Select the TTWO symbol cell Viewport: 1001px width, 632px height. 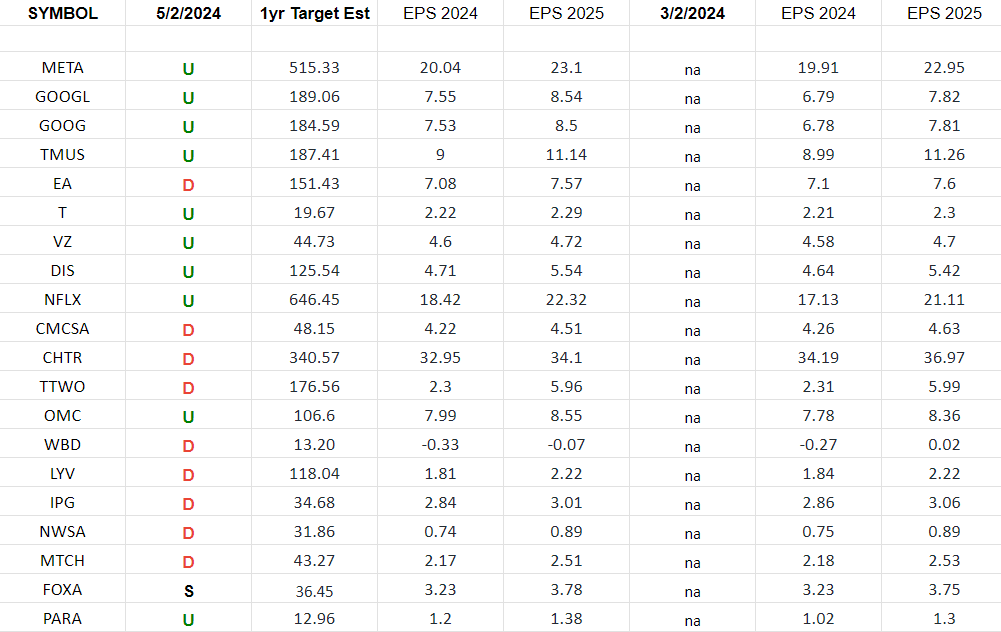(63, 387)
